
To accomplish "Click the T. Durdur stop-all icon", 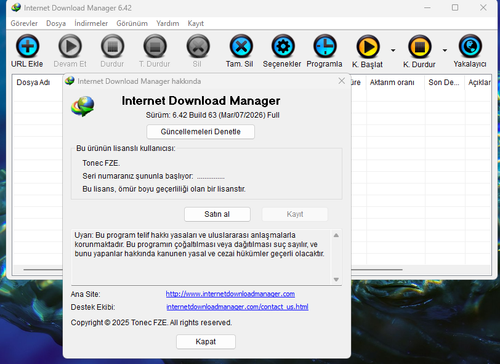I will tap(155, 46).
